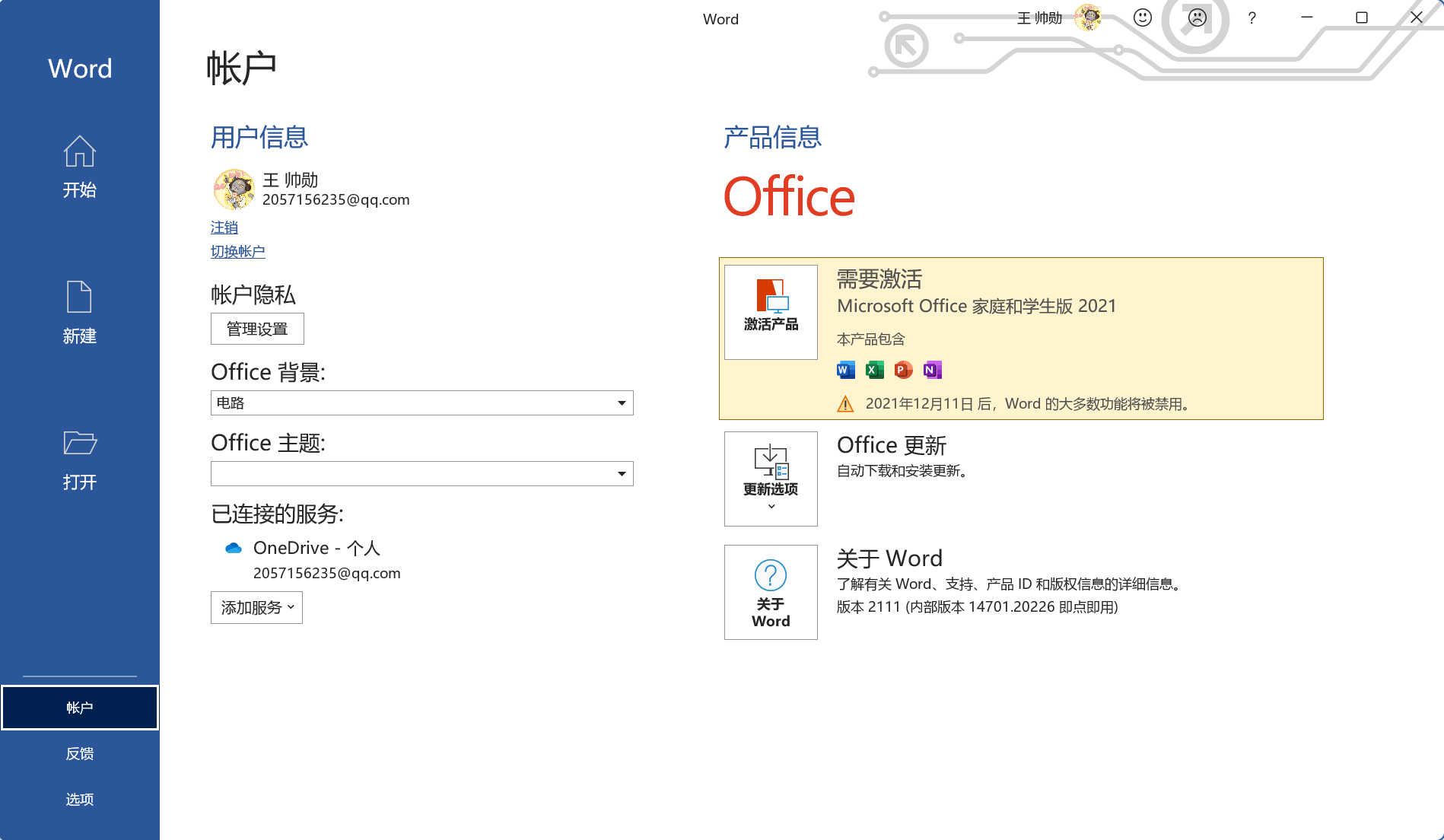Click the frowning face feedback icon
The width and height of the screenshot is (1444, 840).
tap(1198, 17)
